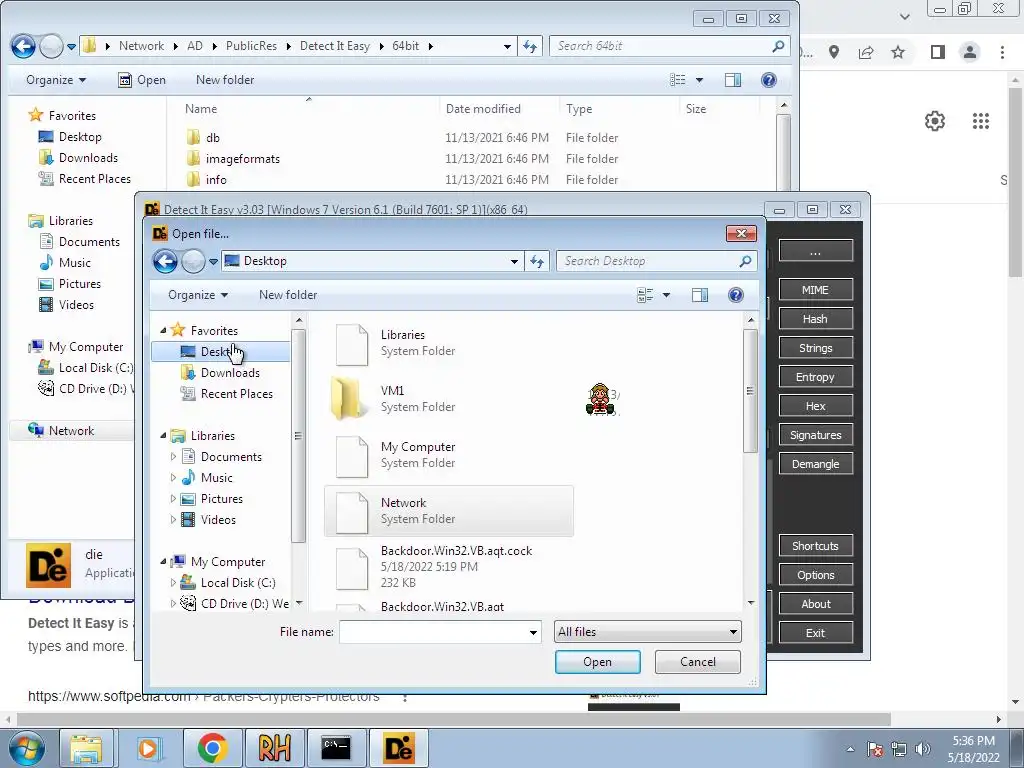This screenshot has width=1024, height=768.
Task: Click Shortcuts button in Detect It Easy
Action: pyautogui.click(x=816, y=546)
